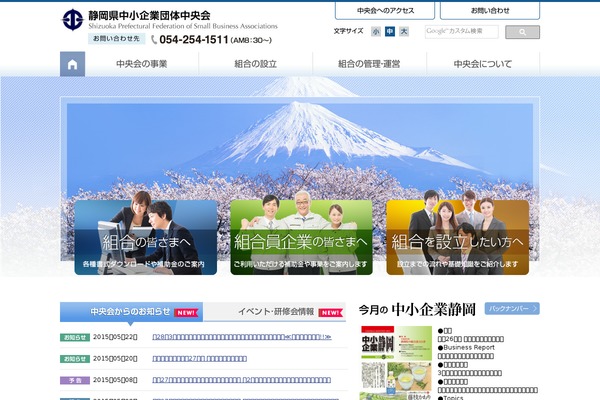Image resolution: width=600 pixels, height=400 pixels.
Task: Open 組合の管理・運営 menu
Action: pos(369,64)
